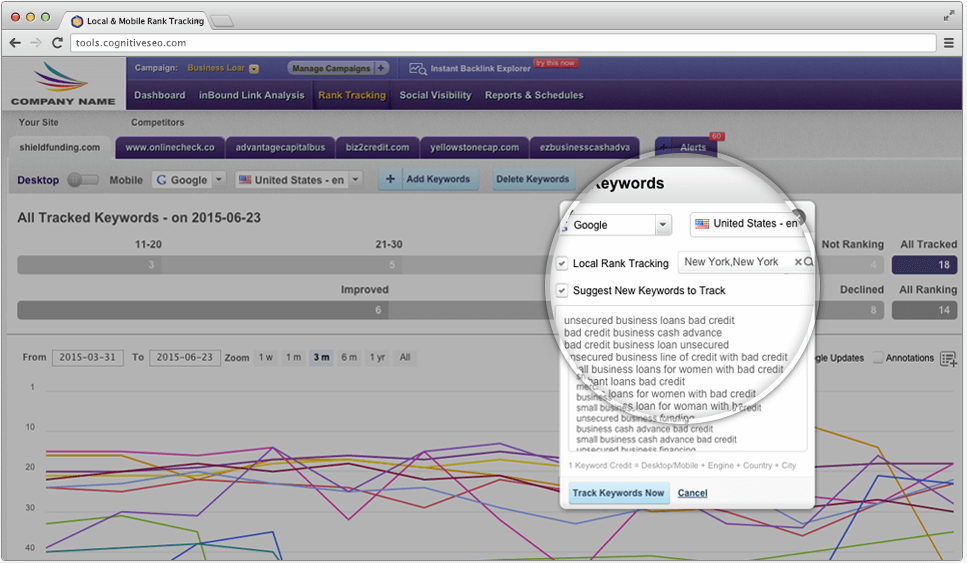Click the browser address bar

[x=503, y=43]
